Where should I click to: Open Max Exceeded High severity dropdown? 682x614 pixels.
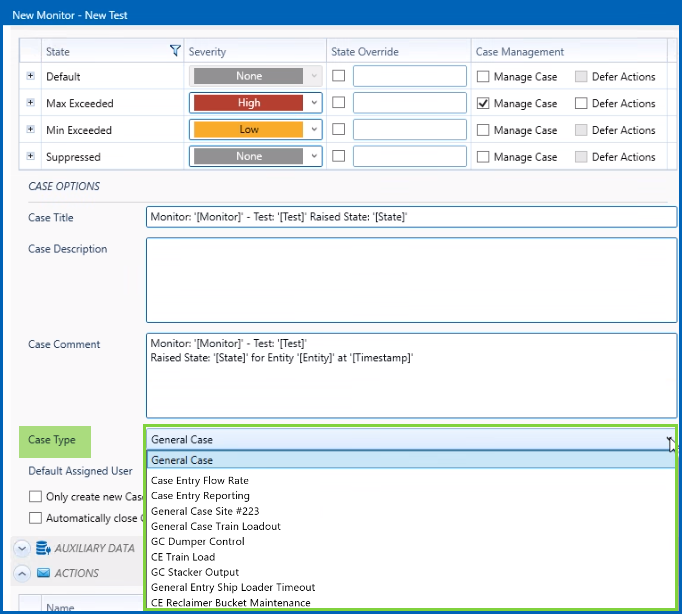[x=314, y=103]
